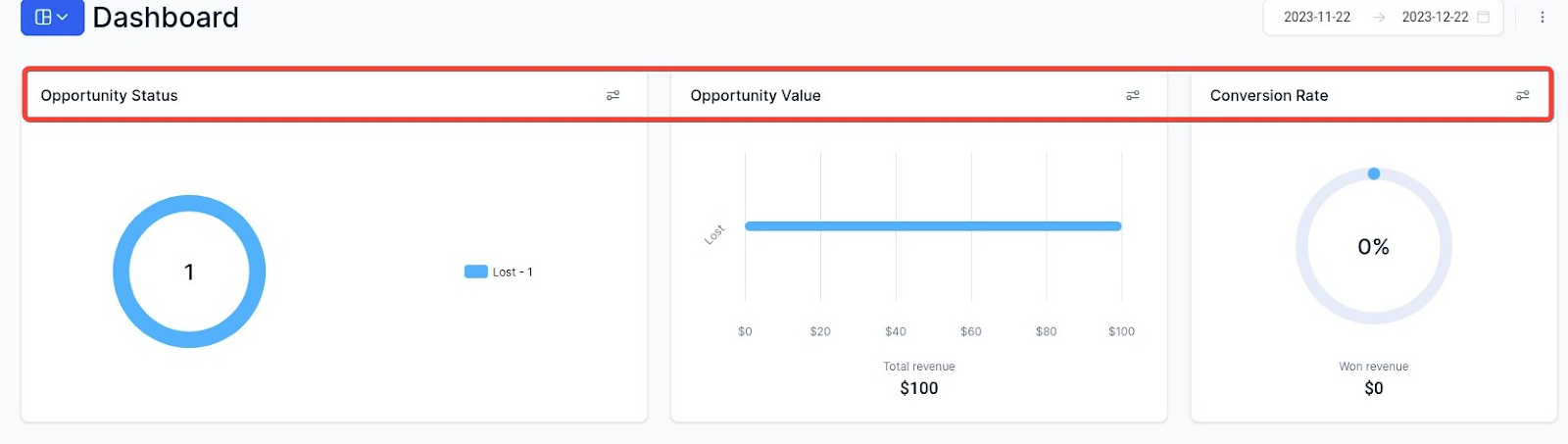Screen dimensions: 1568x444
Task: Click the blue dot on conversion rate ring
Action: click(x=1373, y=173)
